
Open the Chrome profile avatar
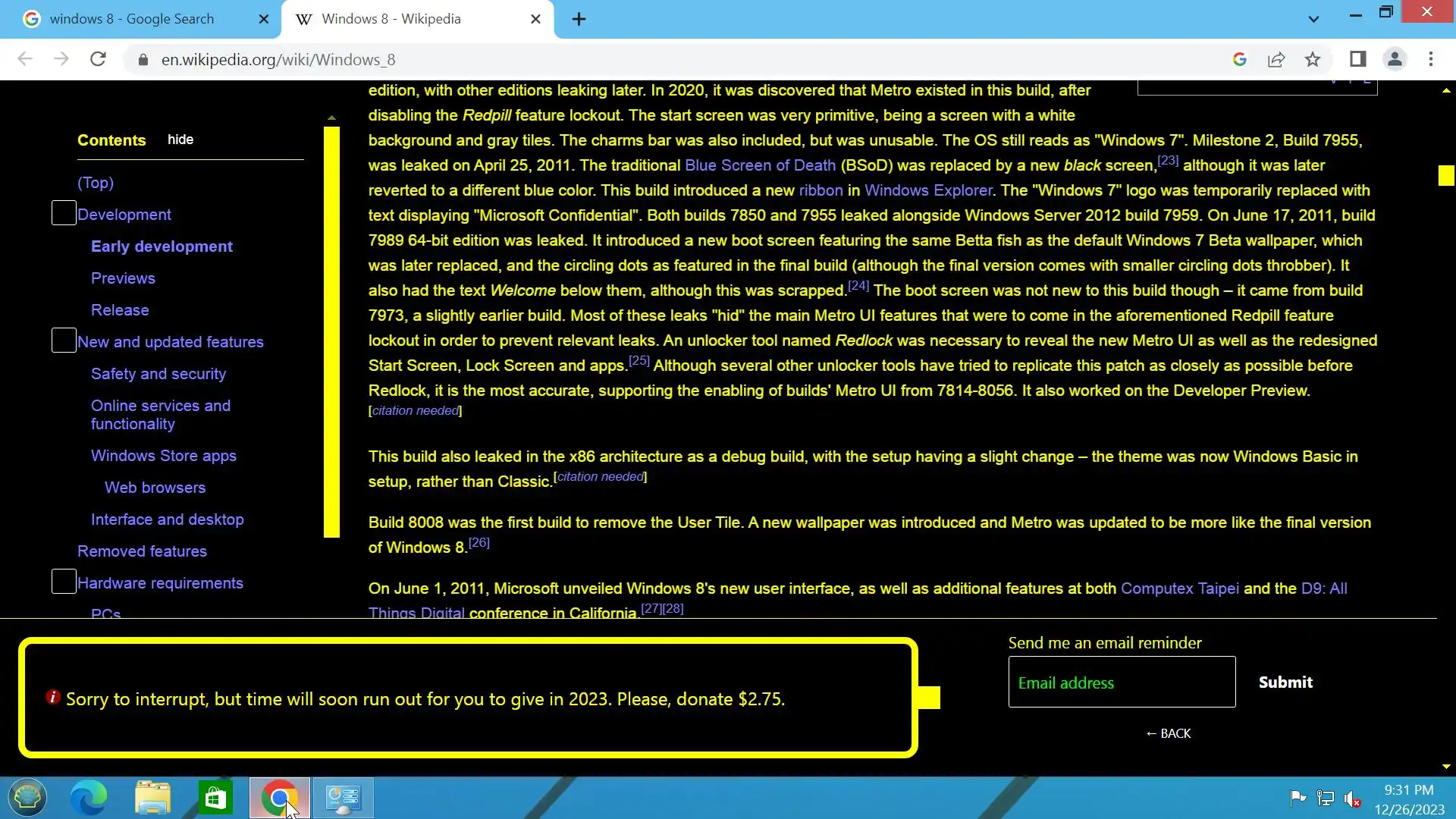1395,59
